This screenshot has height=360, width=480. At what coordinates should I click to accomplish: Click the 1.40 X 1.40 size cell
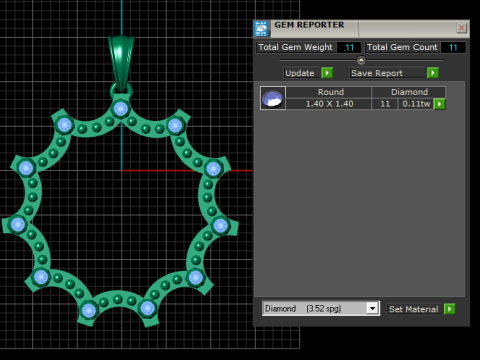point(329,104)
